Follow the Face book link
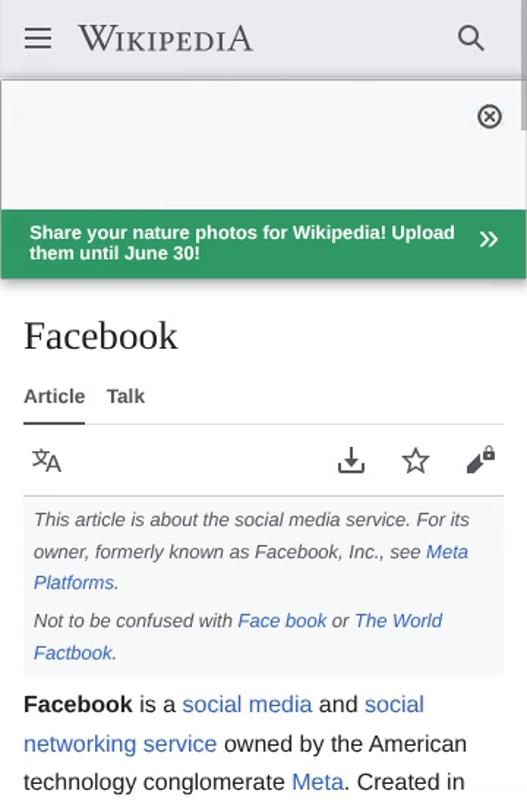The image size is (527, 800). [x=282, y=621]
